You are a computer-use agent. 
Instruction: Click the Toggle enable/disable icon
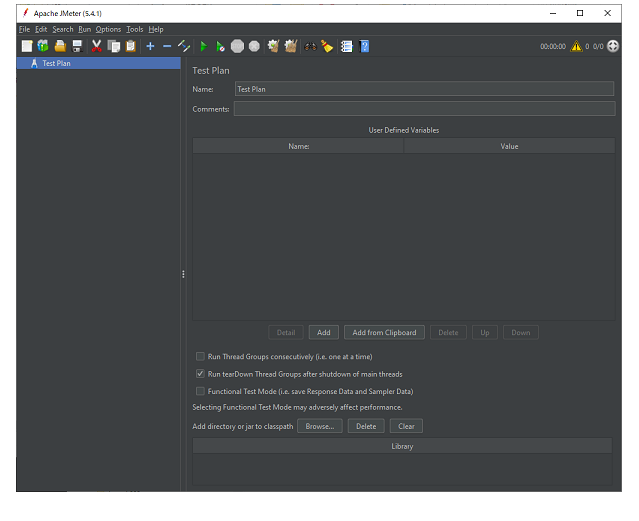(184, 46)
